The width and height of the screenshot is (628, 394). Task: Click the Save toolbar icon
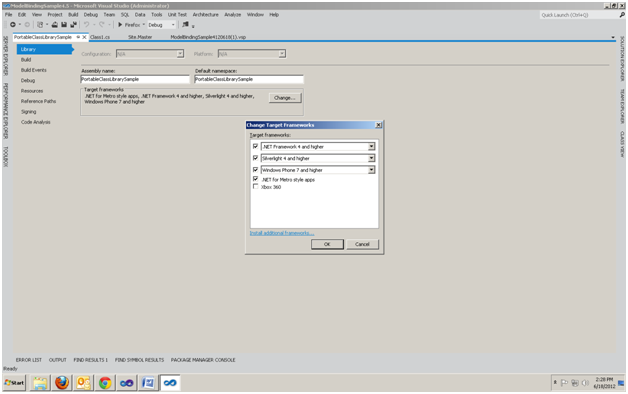point(64,25)
